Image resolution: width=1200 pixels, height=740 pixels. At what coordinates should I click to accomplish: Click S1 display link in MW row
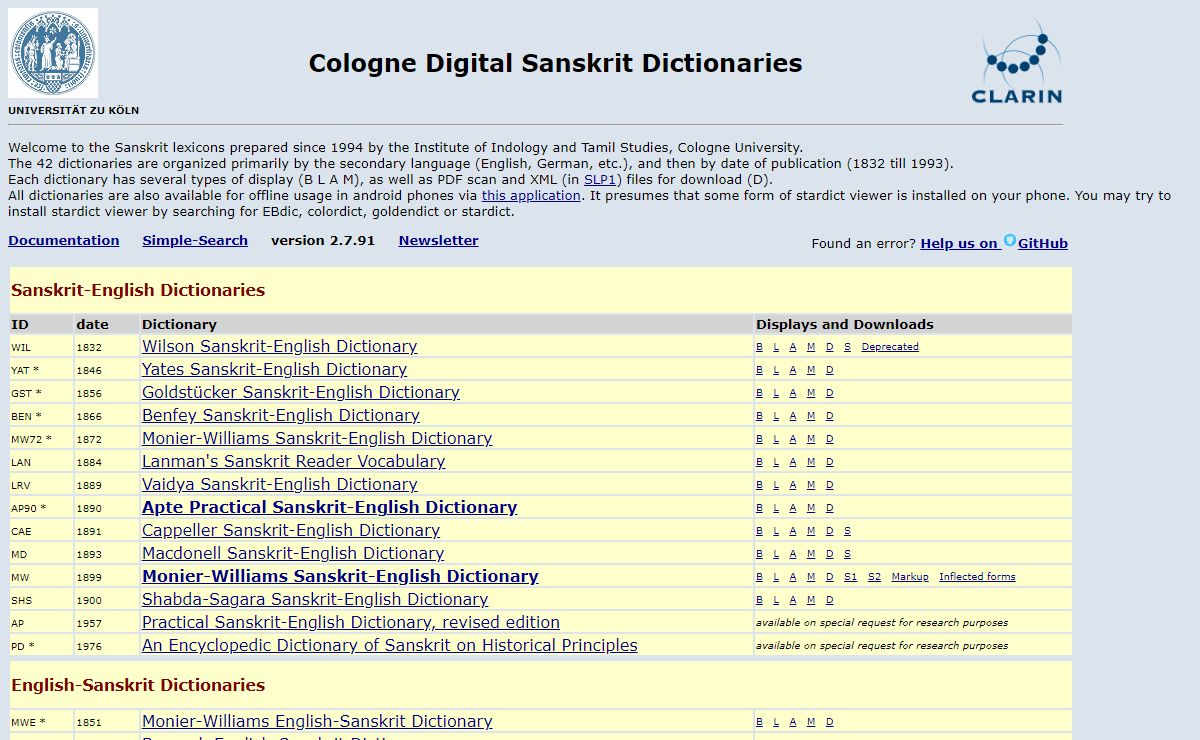[x=850, y=577]
